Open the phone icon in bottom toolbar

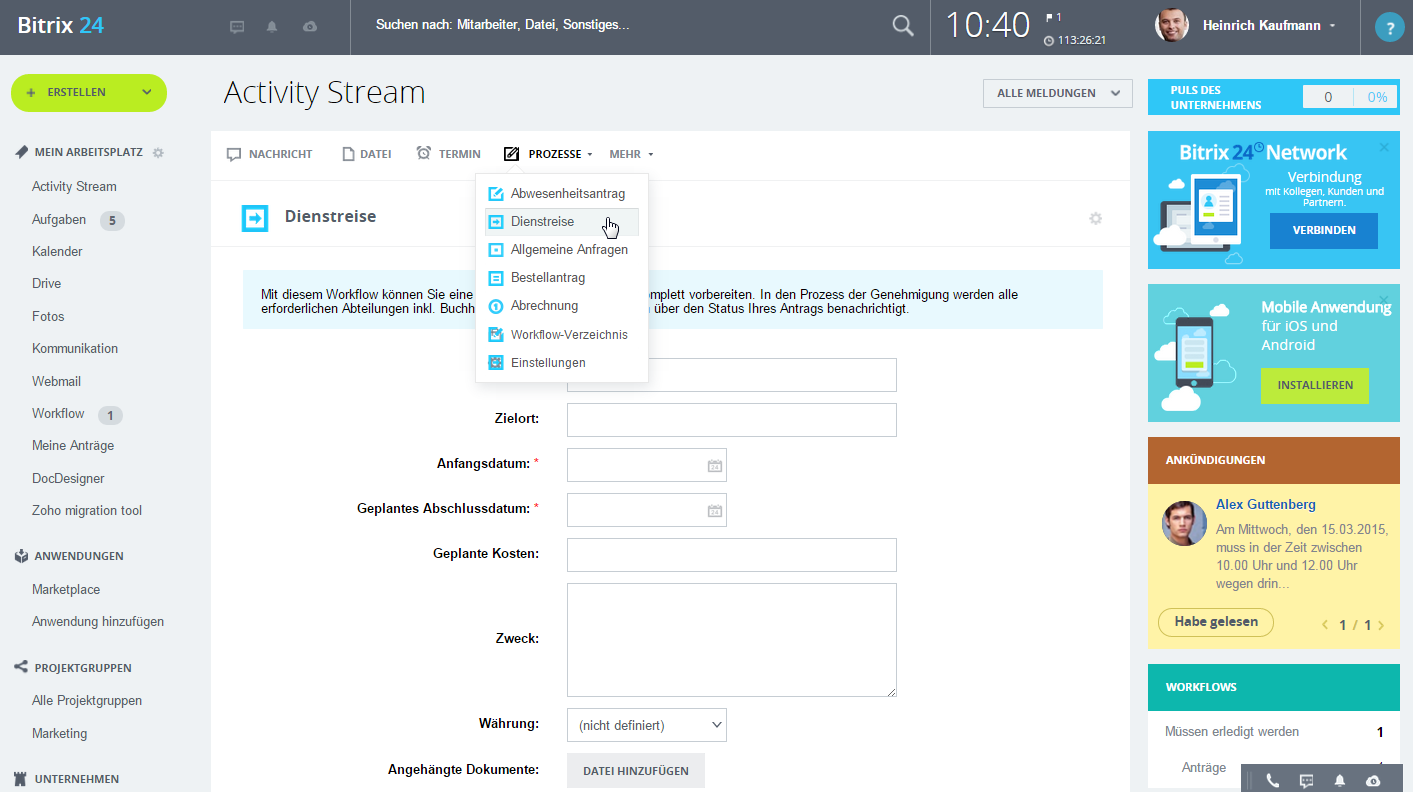1272,777
